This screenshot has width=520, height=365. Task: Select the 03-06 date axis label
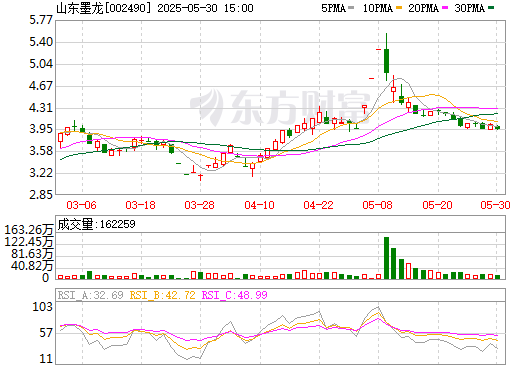pyautogui.click(x=81, y=205)
